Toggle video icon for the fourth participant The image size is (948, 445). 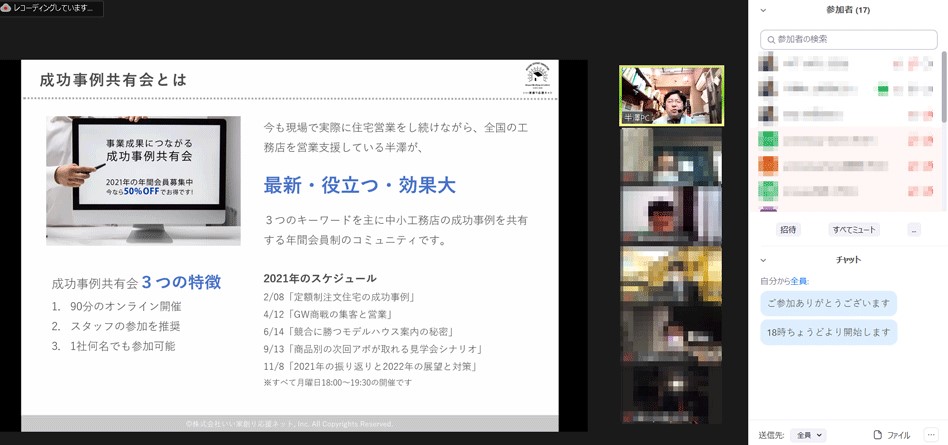point(926,139)
